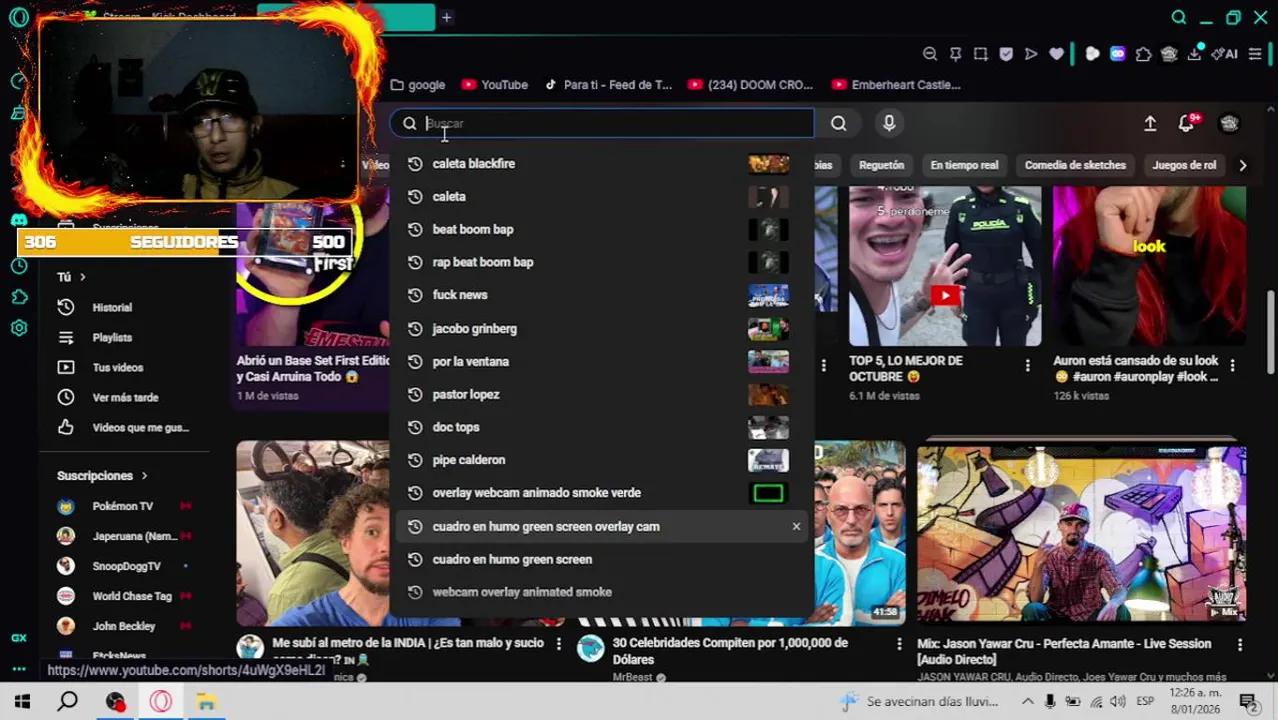Viewport: 1278px width, 720px height.
Task: Open Discord in Opera sidebar
Action: click(x=19, y=221)
